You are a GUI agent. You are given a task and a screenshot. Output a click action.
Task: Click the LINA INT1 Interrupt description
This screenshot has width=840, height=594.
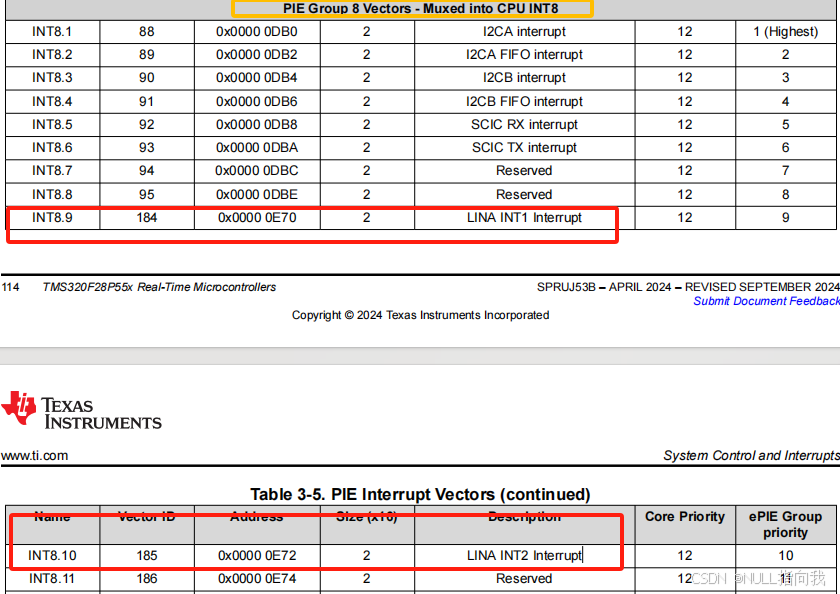pos(524,217)
